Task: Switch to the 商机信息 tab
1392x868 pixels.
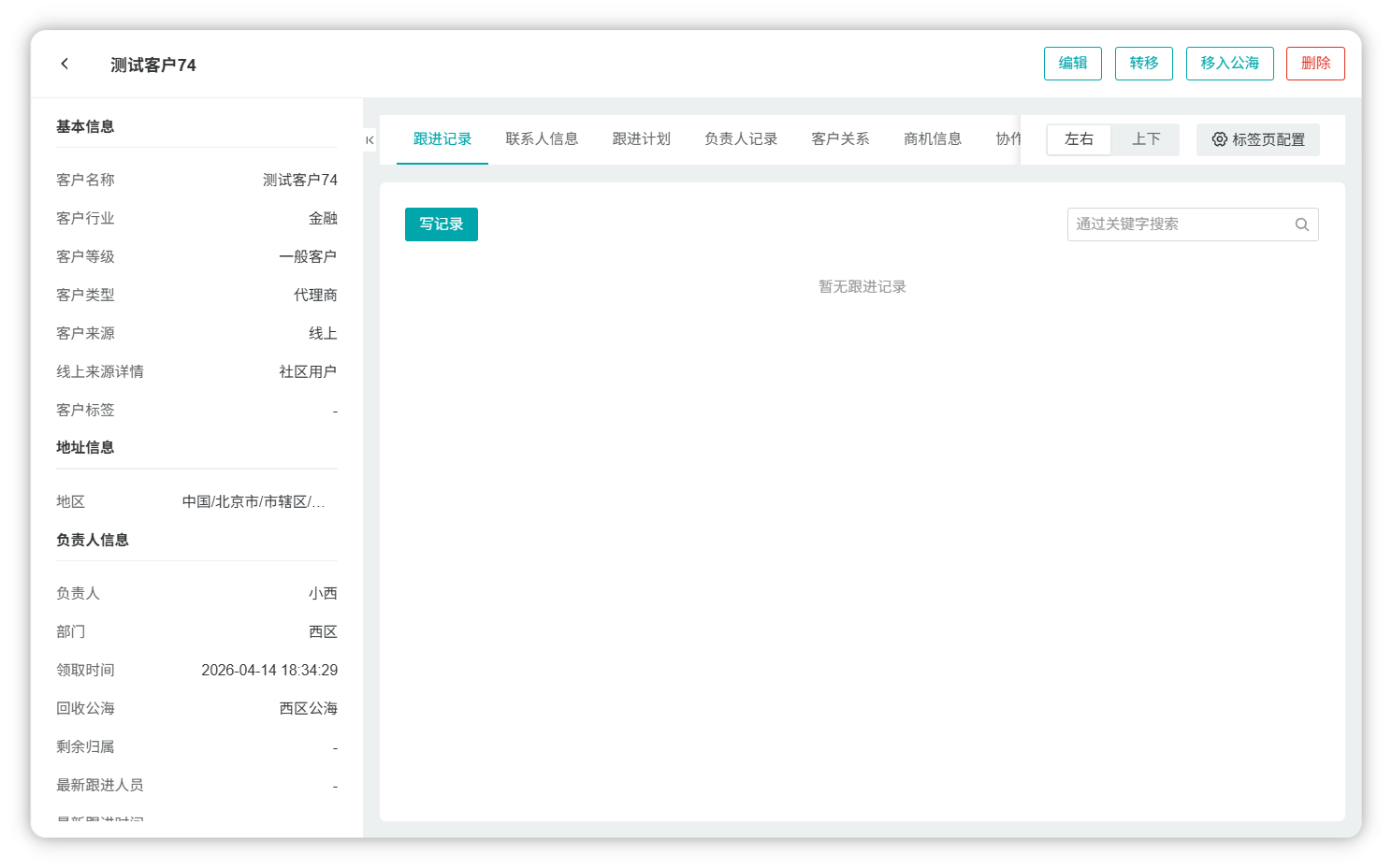Action: point(933,139)
